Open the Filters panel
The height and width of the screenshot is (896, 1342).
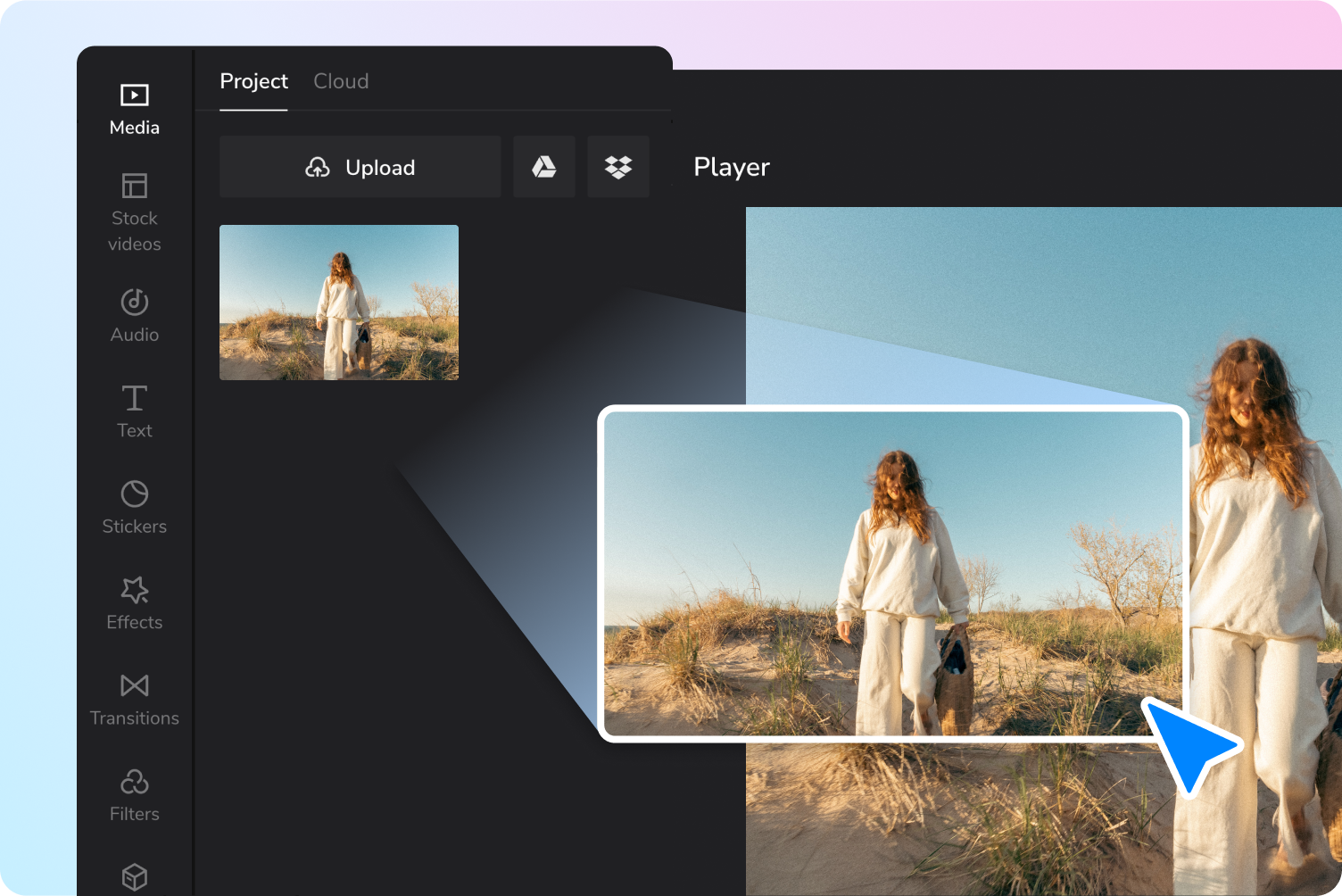pyautogui.click(x=134, y=795)
